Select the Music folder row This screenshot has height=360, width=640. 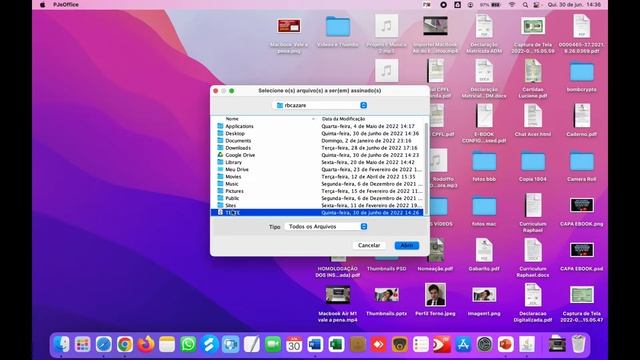[x=318, y=184]
